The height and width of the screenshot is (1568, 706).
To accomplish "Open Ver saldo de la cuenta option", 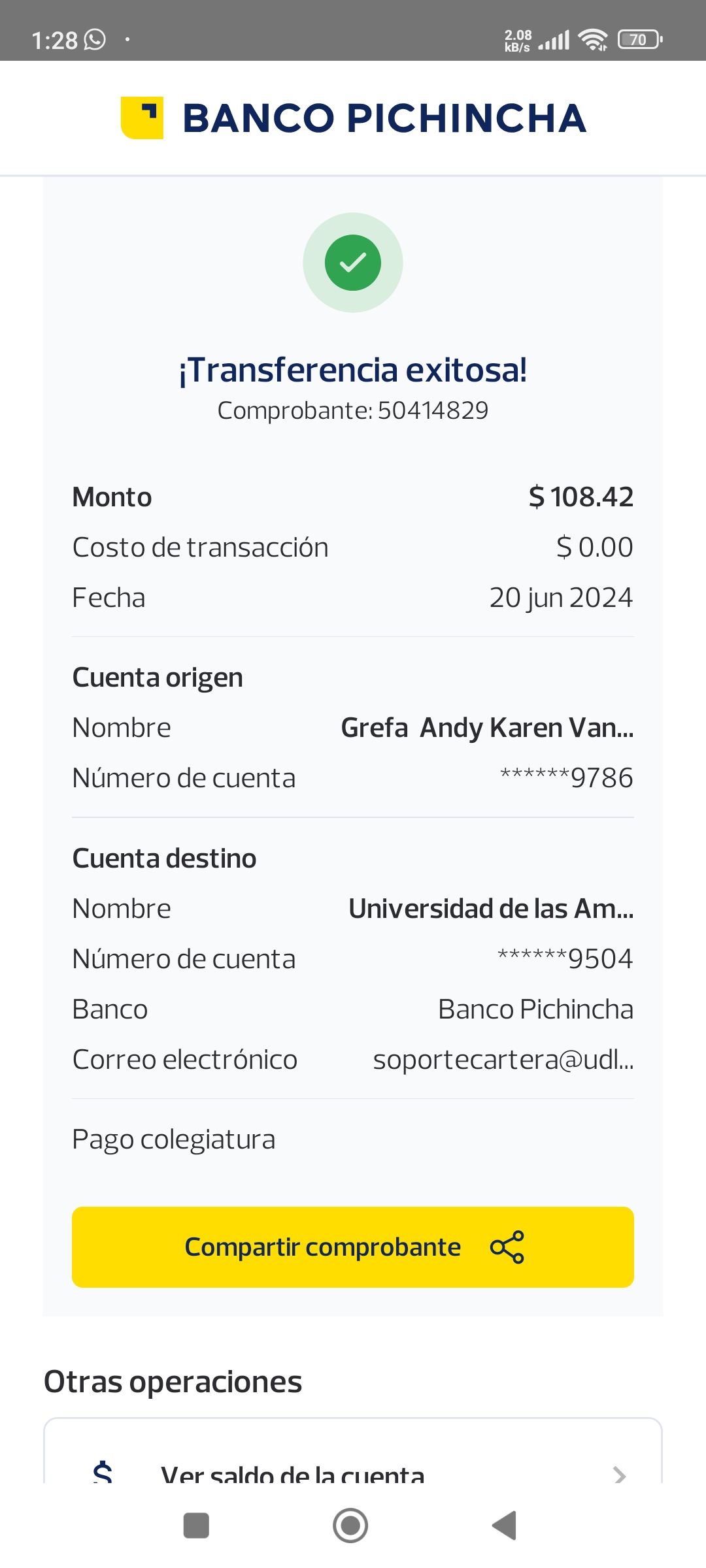I will (293, 1475).
